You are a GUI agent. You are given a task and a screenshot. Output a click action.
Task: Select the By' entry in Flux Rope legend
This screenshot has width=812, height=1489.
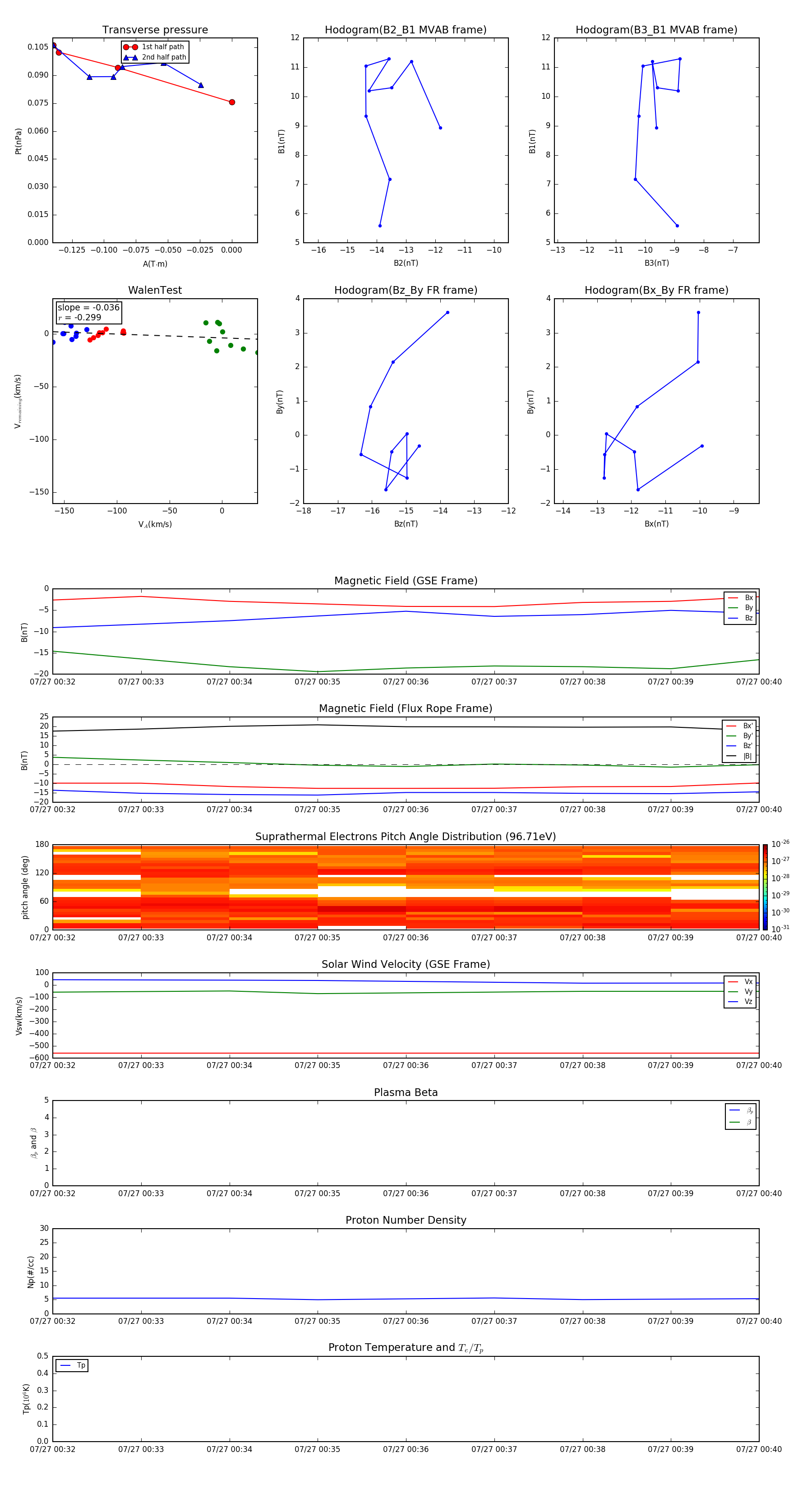pyautogui.click(x=739, y=736)
